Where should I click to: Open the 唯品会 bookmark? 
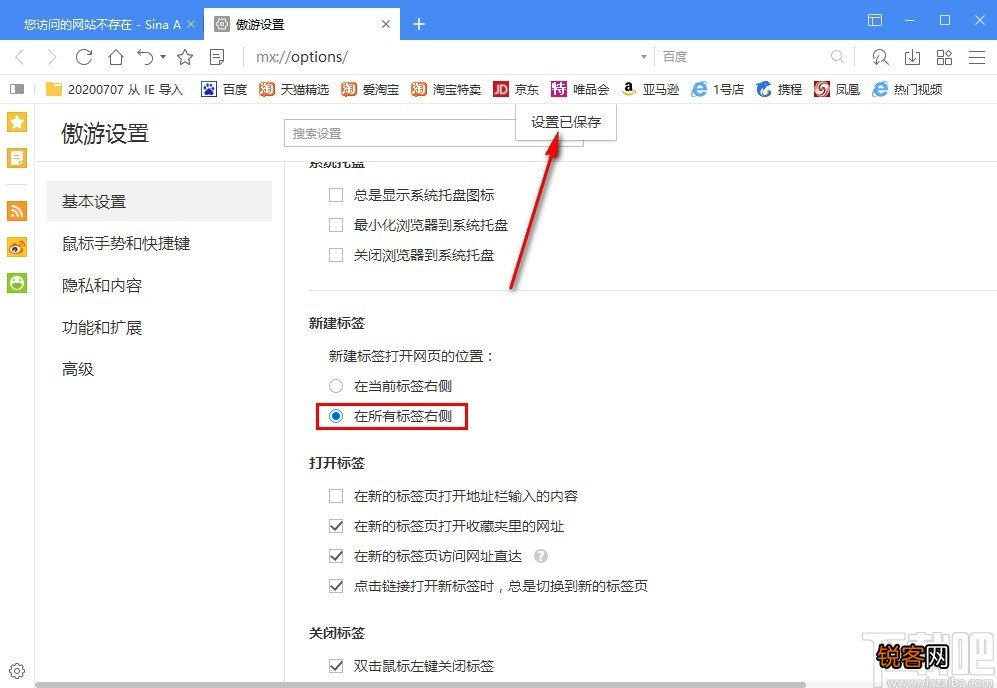580,89
